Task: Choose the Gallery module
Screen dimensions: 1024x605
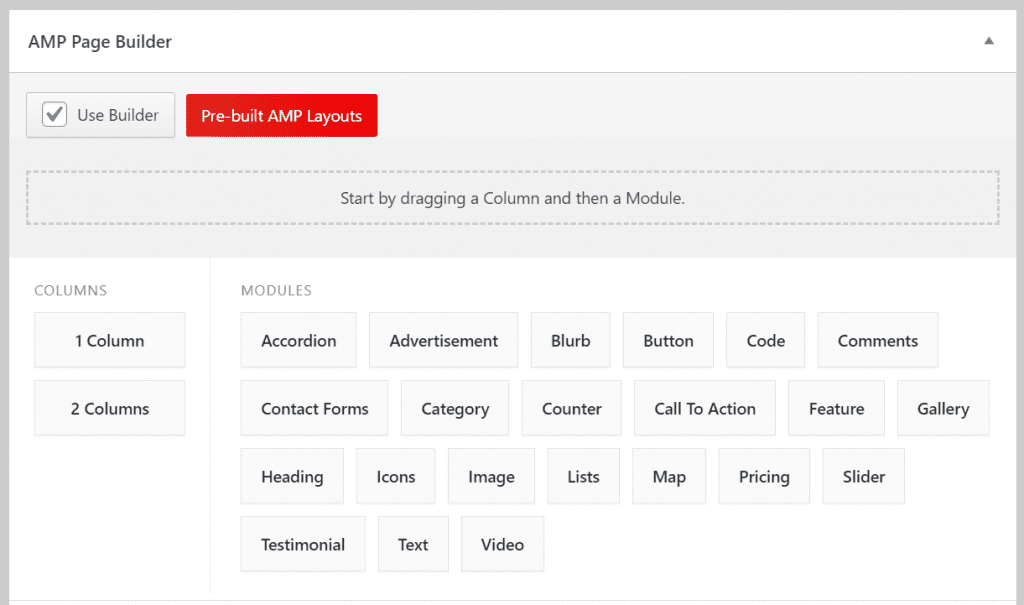Action: 943,408
